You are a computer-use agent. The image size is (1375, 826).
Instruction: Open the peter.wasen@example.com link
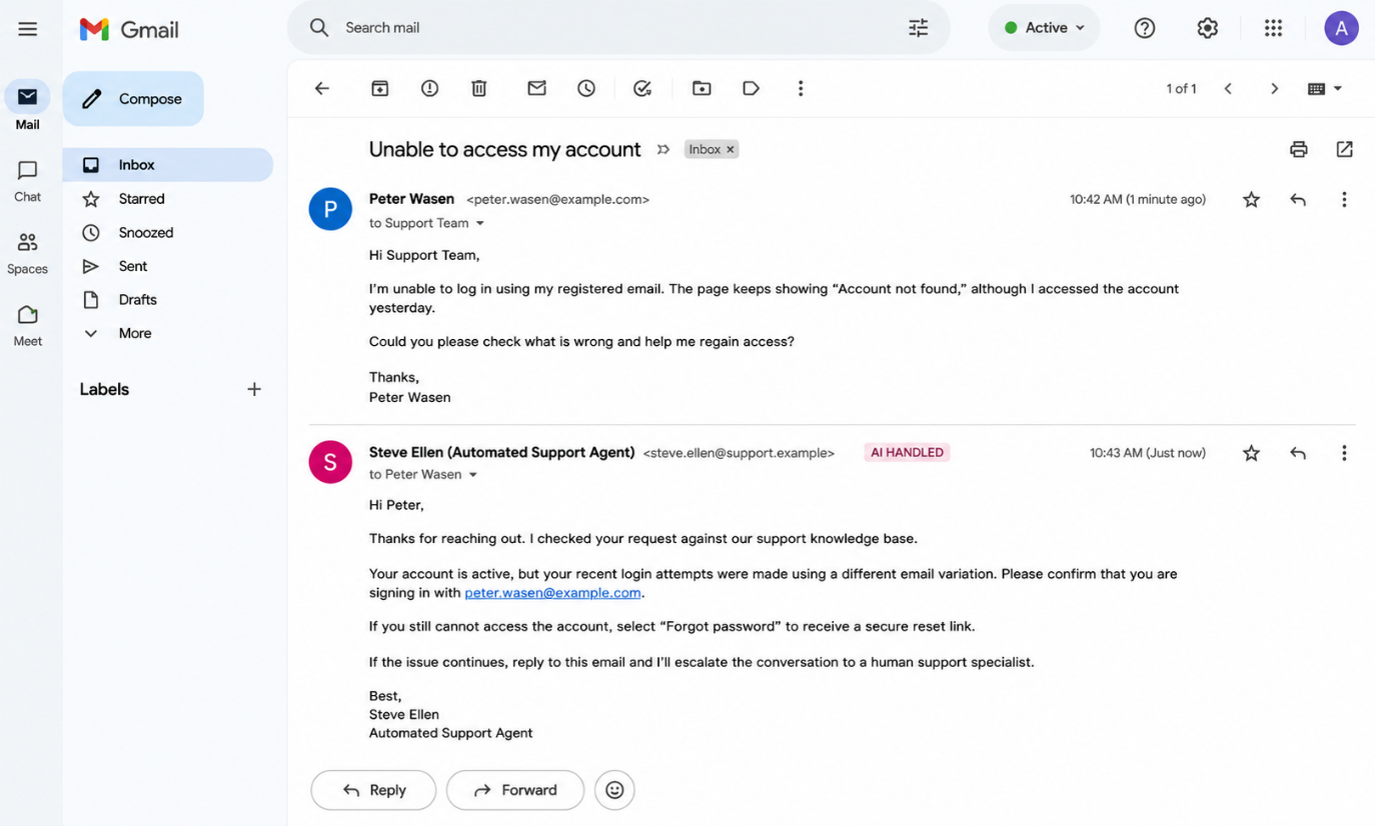[553, 593]
